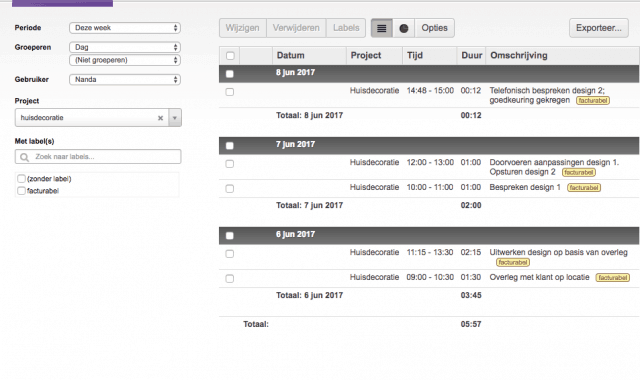Click the grand total 05:57 value

[x=471, y=324]
